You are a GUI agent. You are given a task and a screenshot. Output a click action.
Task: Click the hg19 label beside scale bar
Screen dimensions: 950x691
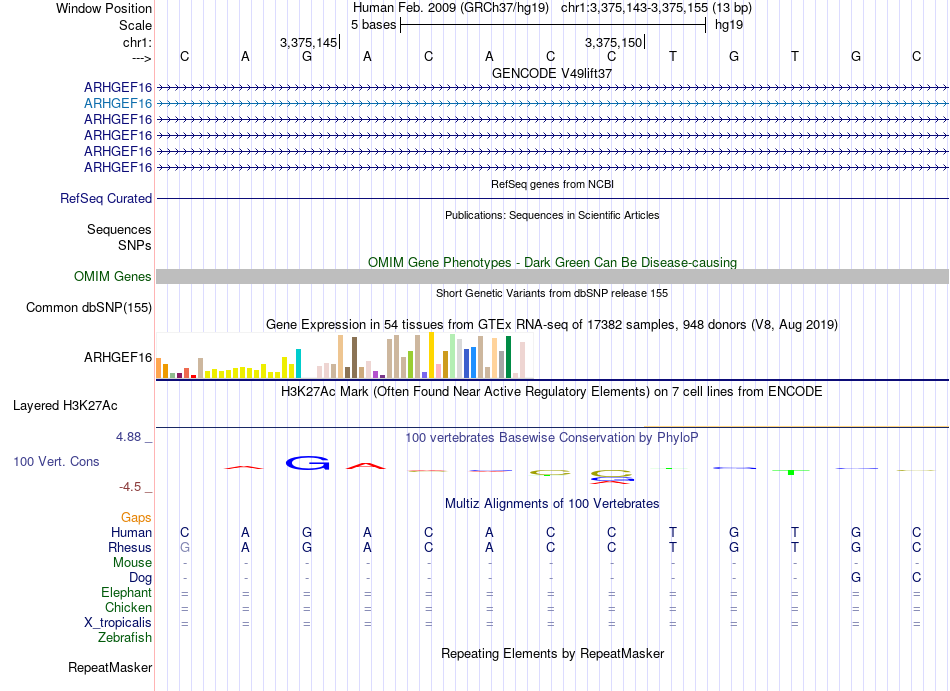coord(729,25)
